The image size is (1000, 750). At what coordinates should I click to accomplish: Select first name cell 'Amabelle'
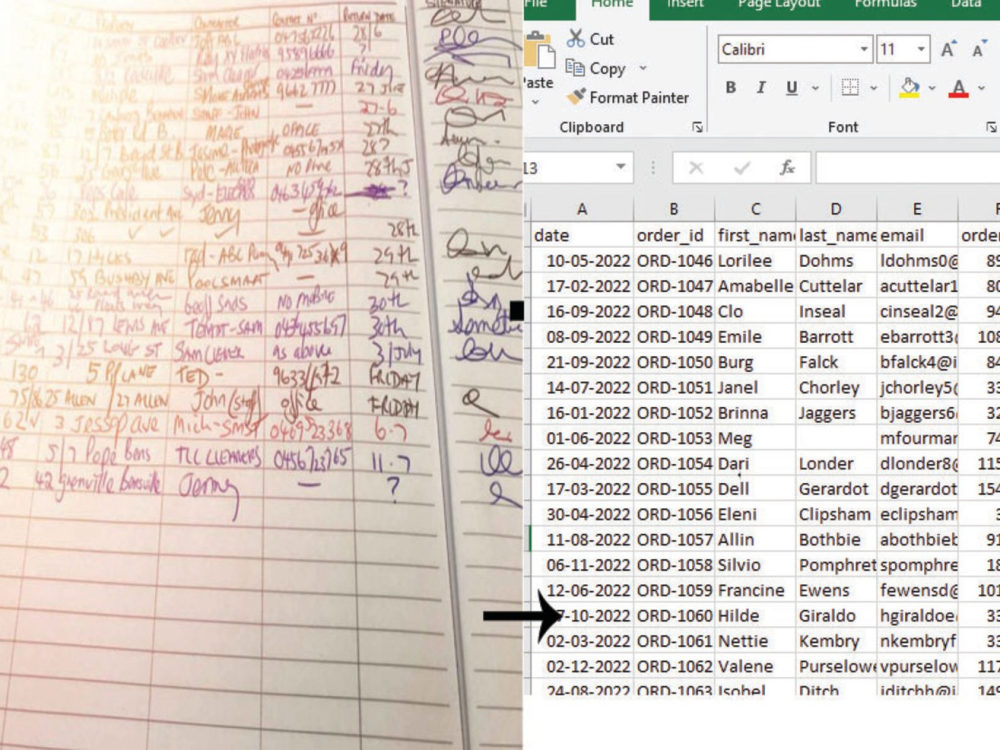pos(755,286)
